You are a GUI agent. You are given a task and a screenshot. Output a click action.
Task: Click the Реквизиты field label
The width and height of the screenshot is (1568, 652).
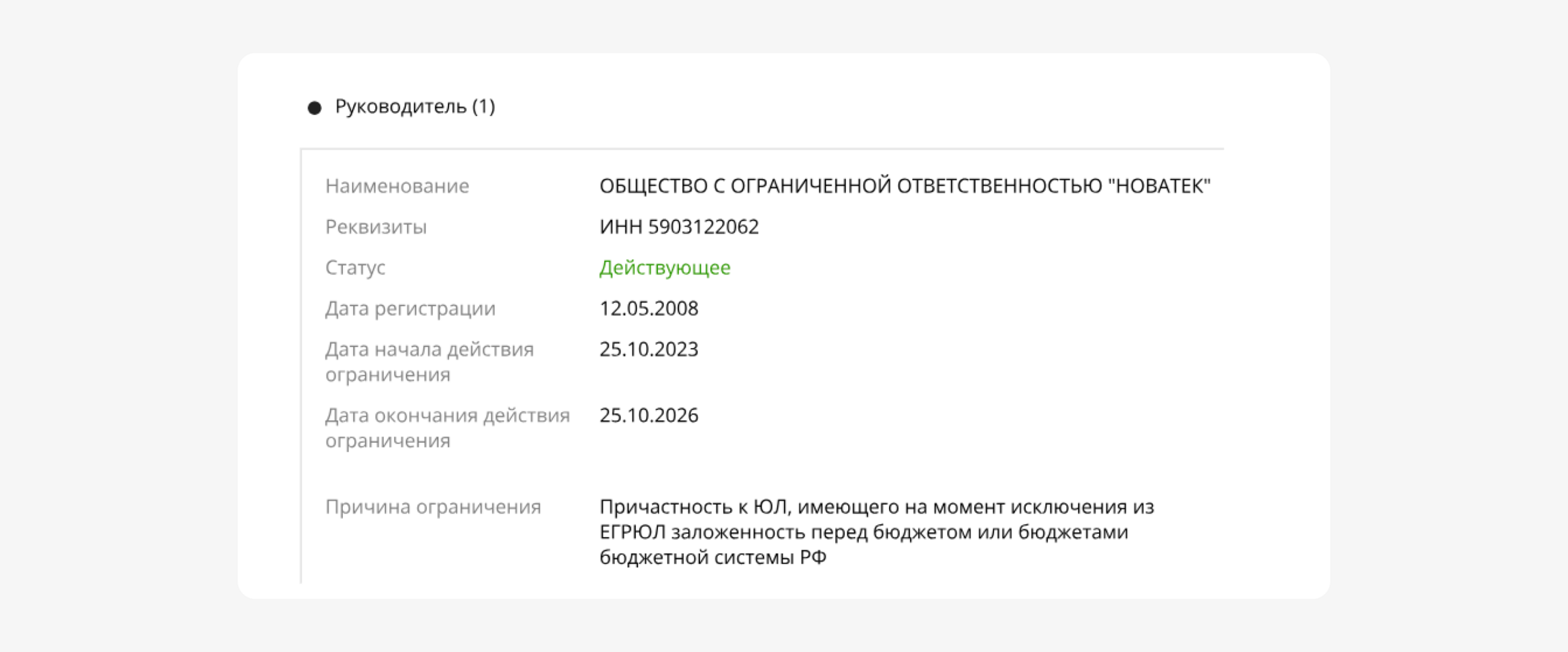376,227
